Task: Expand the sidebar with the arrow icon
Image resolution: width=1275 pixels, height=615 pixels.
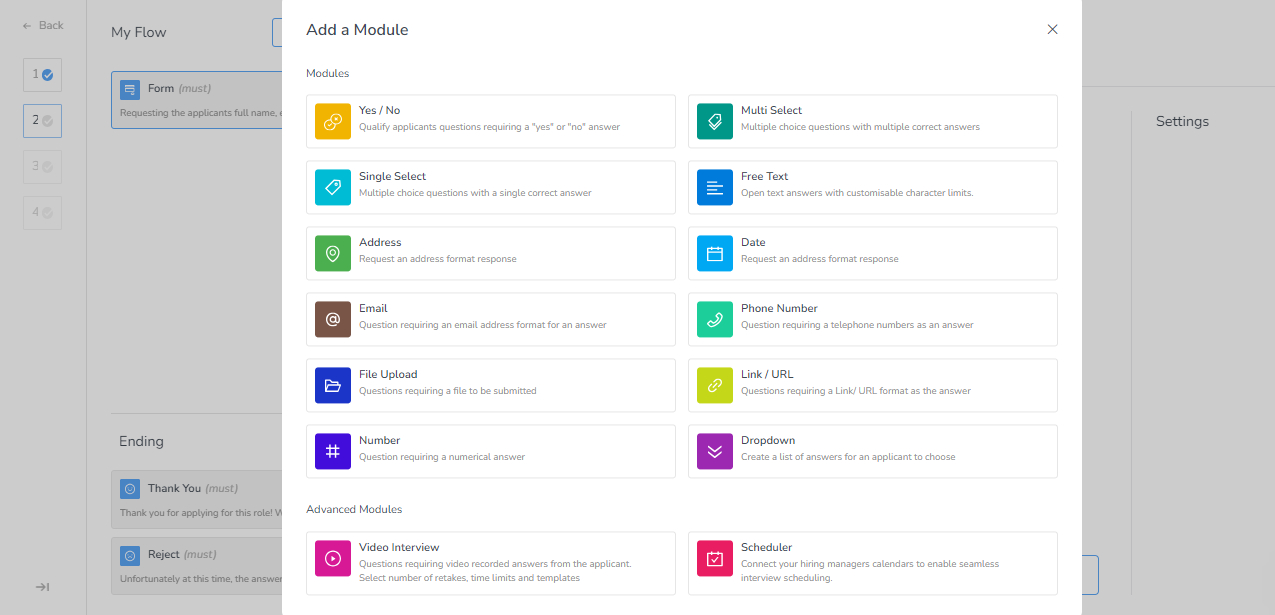Action: (x=43, y=587)
